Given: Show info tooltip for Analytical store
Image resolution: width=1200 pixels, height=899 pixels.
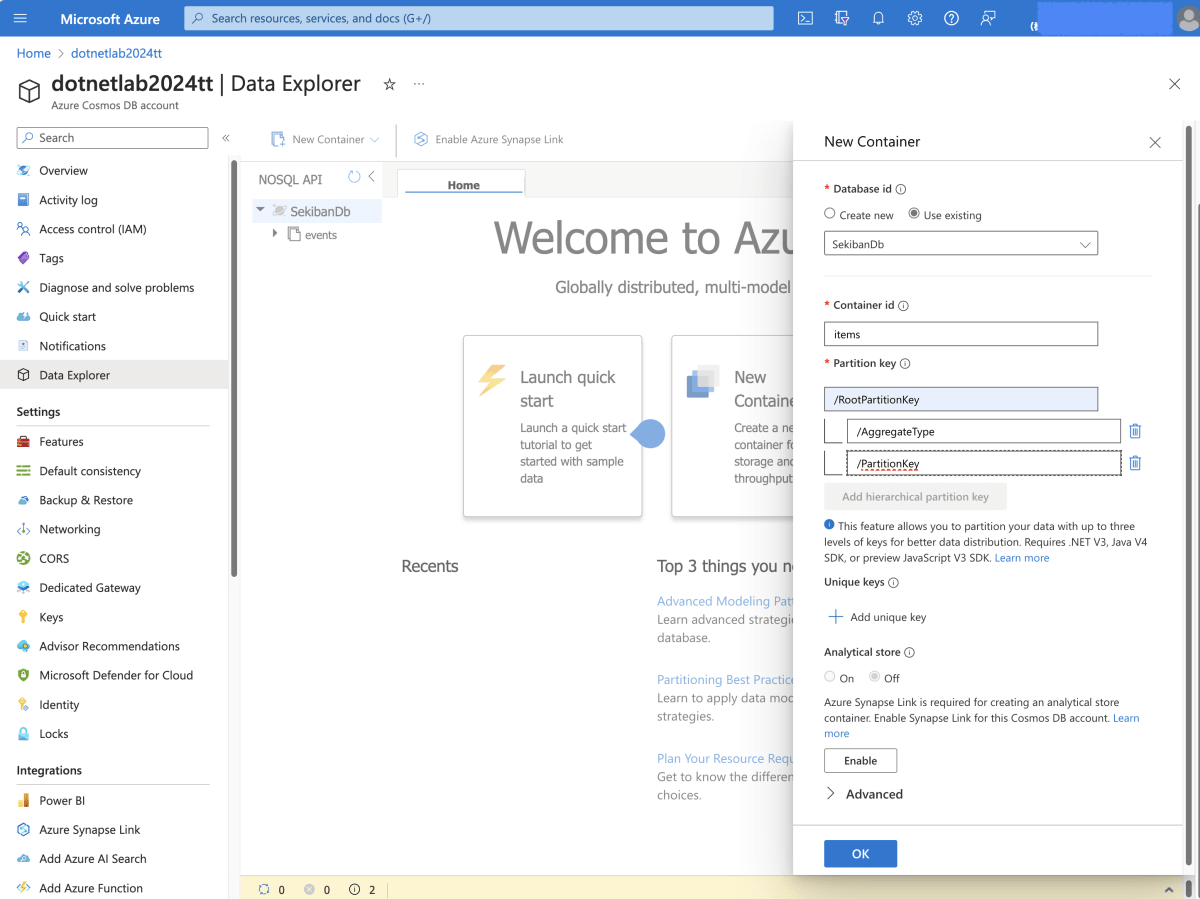Looking at the screenshot, I should click(x=909, y=652).
